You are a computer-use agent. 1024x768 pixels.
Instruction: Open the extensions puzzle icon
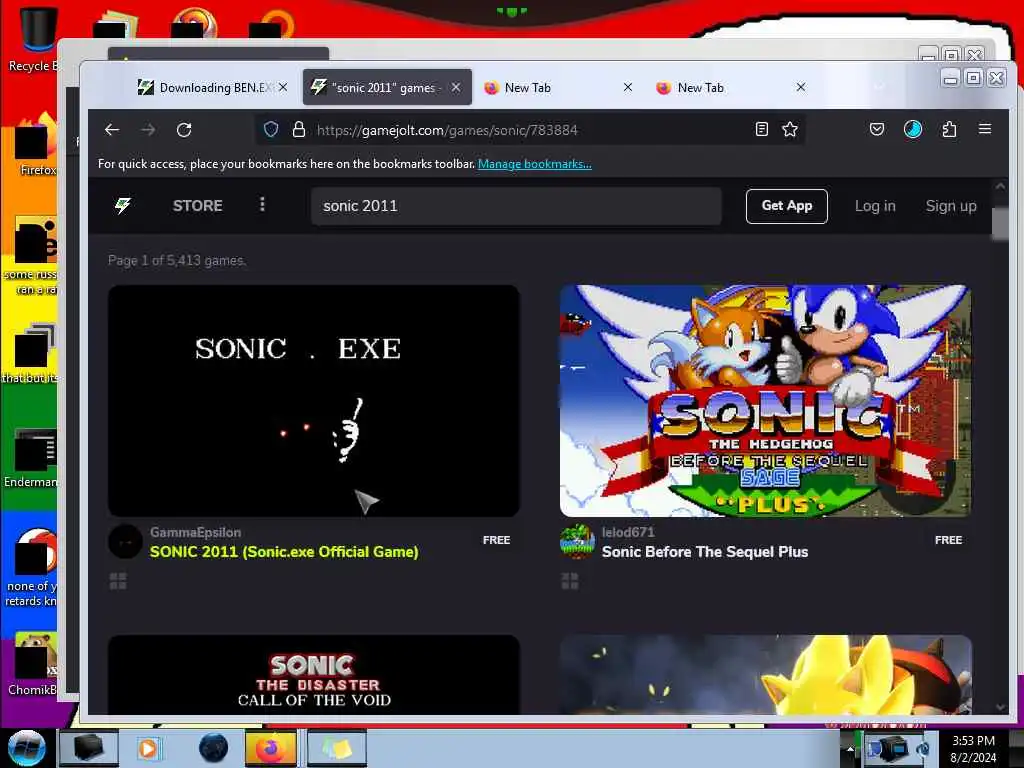(949, 129)
